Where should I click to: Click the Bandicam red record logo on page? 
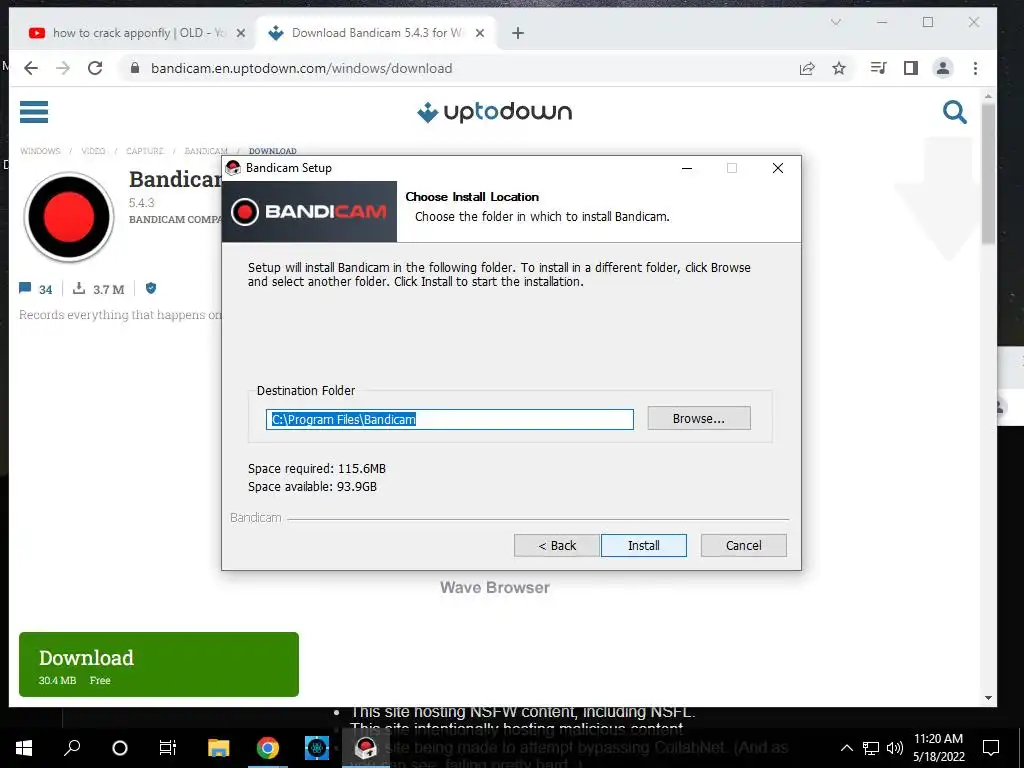click(x=69, y=217)
